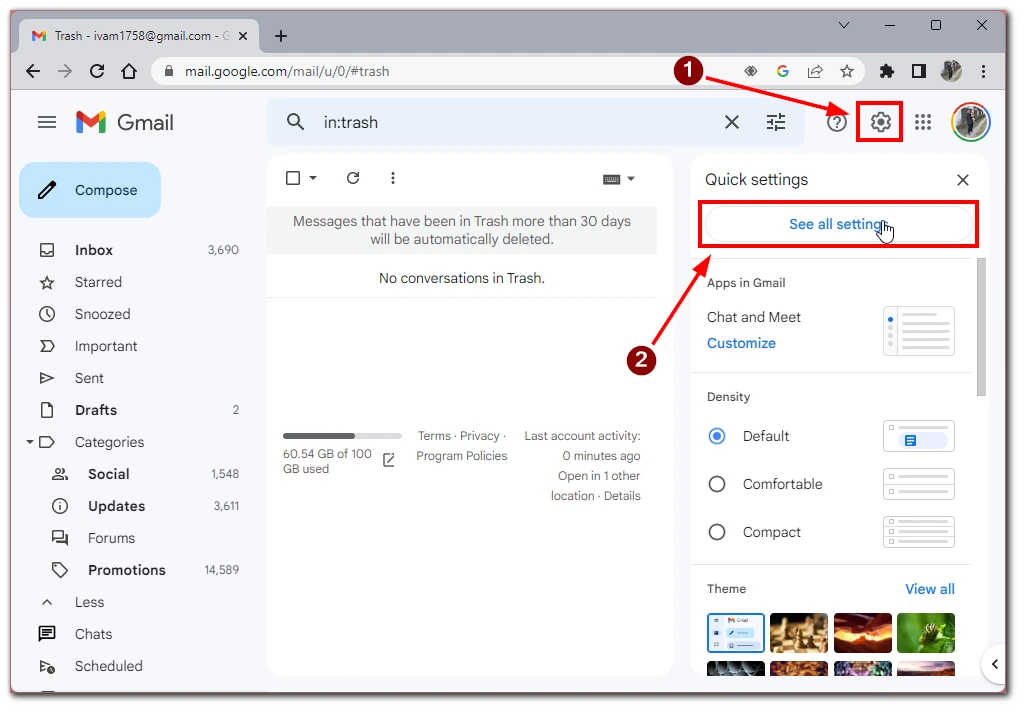The width and height of the screenshot is (1024, 711).
Task: Share this page icon in address bar
Action: 814,71
